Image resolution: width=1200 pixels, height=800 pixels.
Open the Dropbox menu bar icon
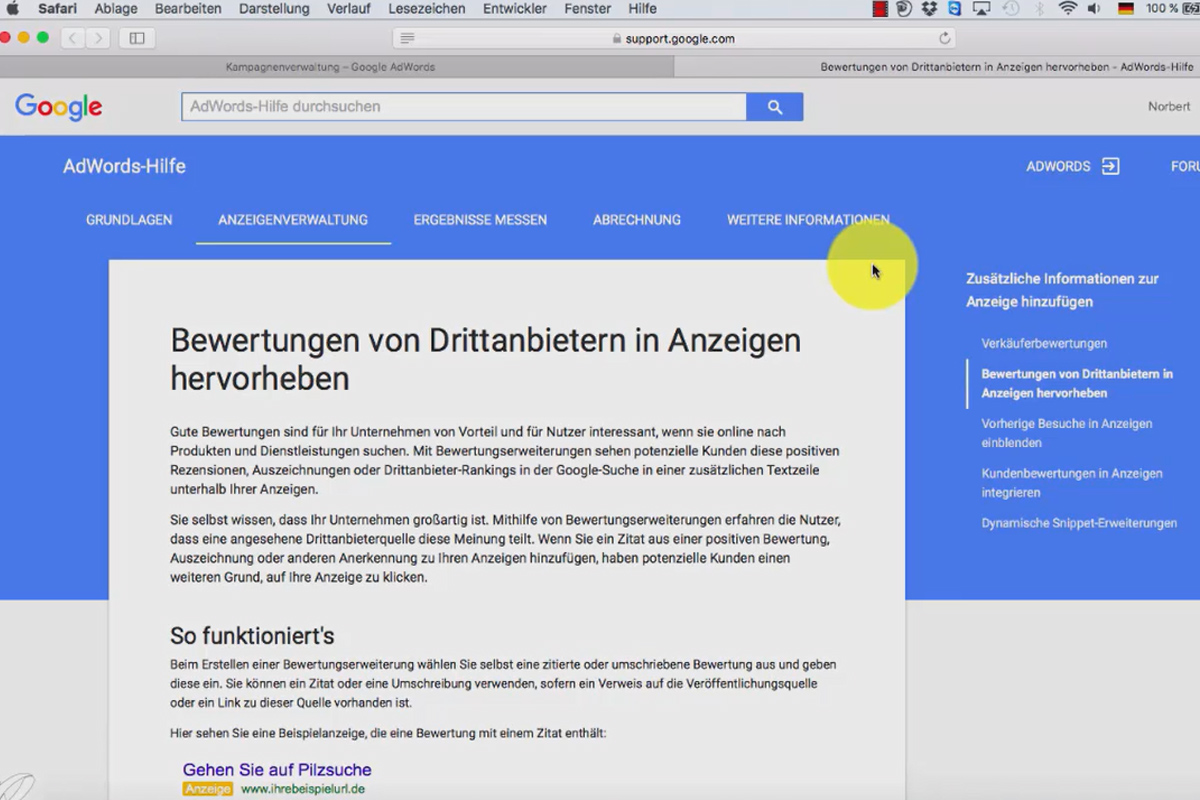[x=929, y=9]
